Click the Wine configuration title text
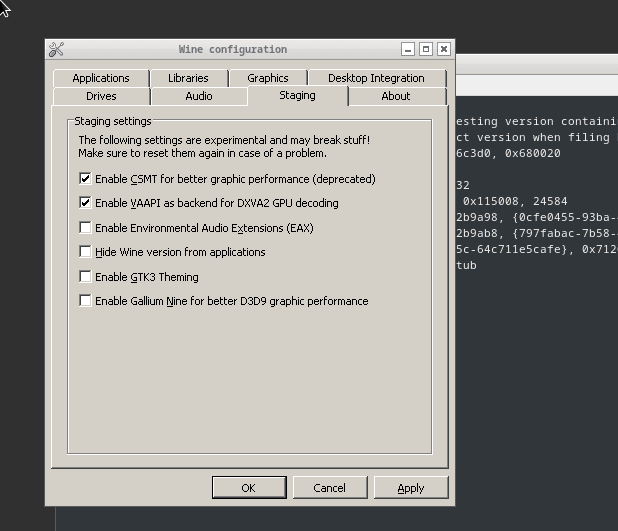The image size is (618, 531). (x=233, y=49)
